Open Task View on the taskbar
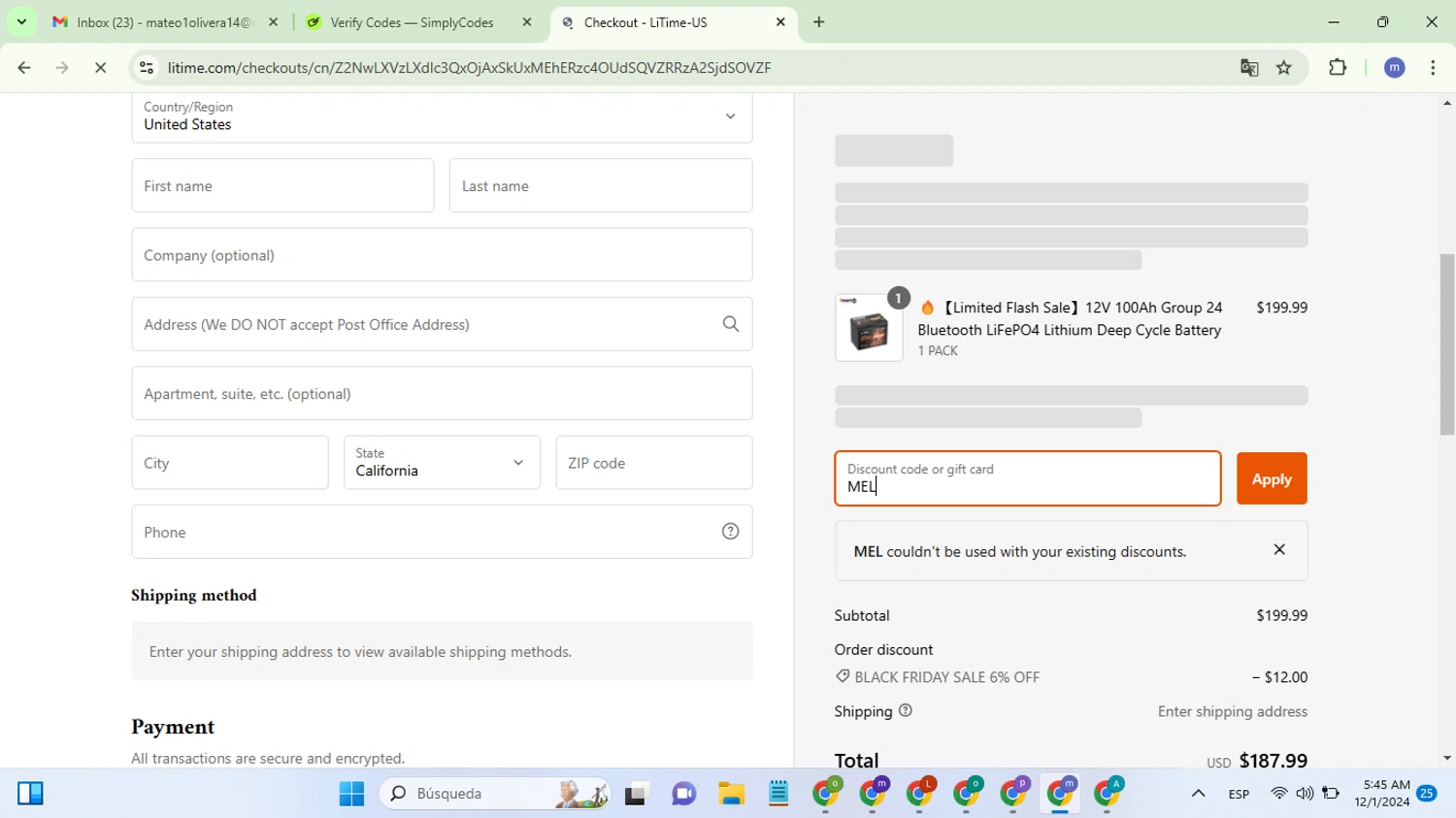The width and height of the screenshot is (1456, 818). tap(636, 794)
